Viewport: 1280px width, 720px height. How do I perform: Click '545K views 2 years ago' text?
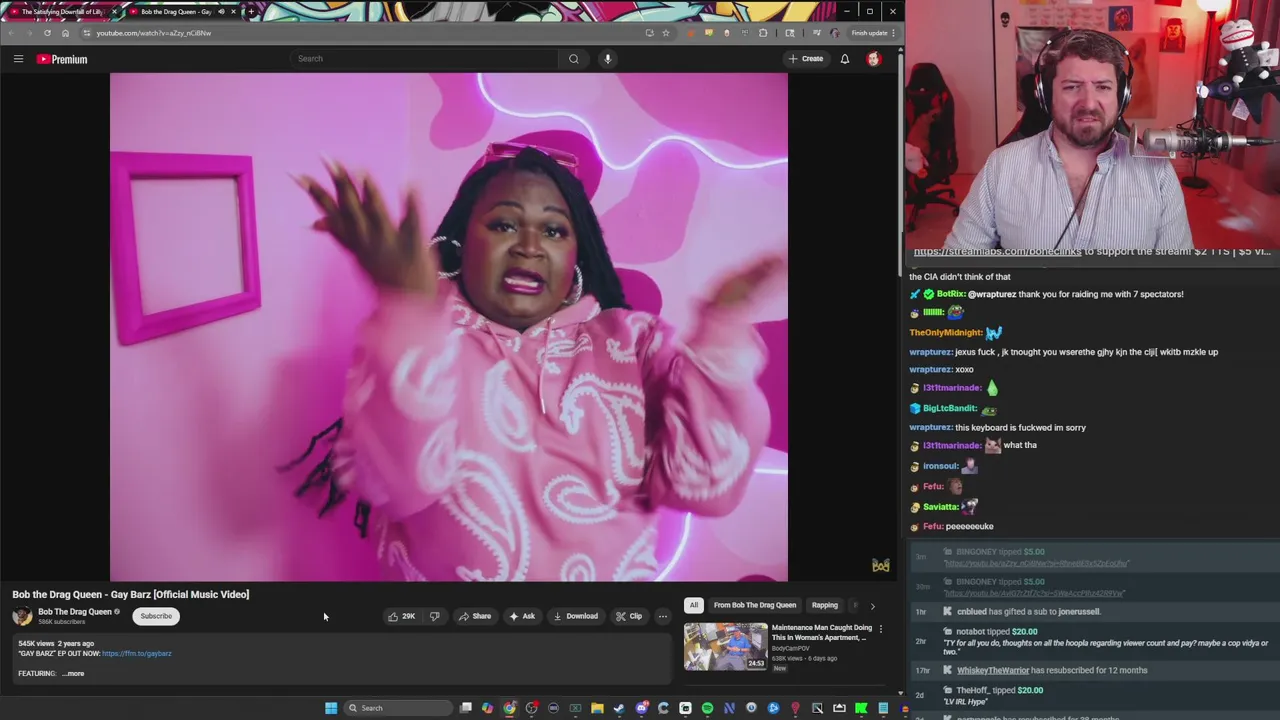pos(56,643)
